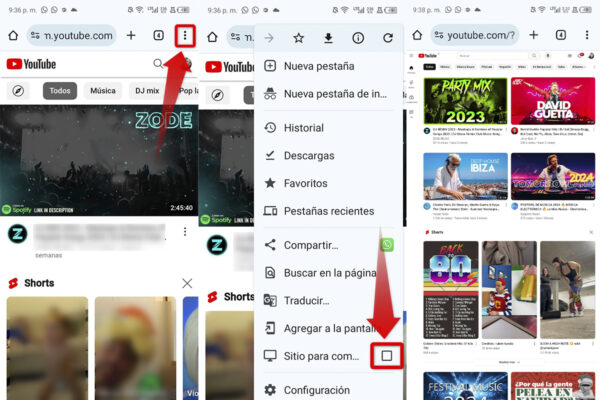Dismiss the Shorts shelf with the X
The width and height of the screenshot is (600, 400).
187,284
